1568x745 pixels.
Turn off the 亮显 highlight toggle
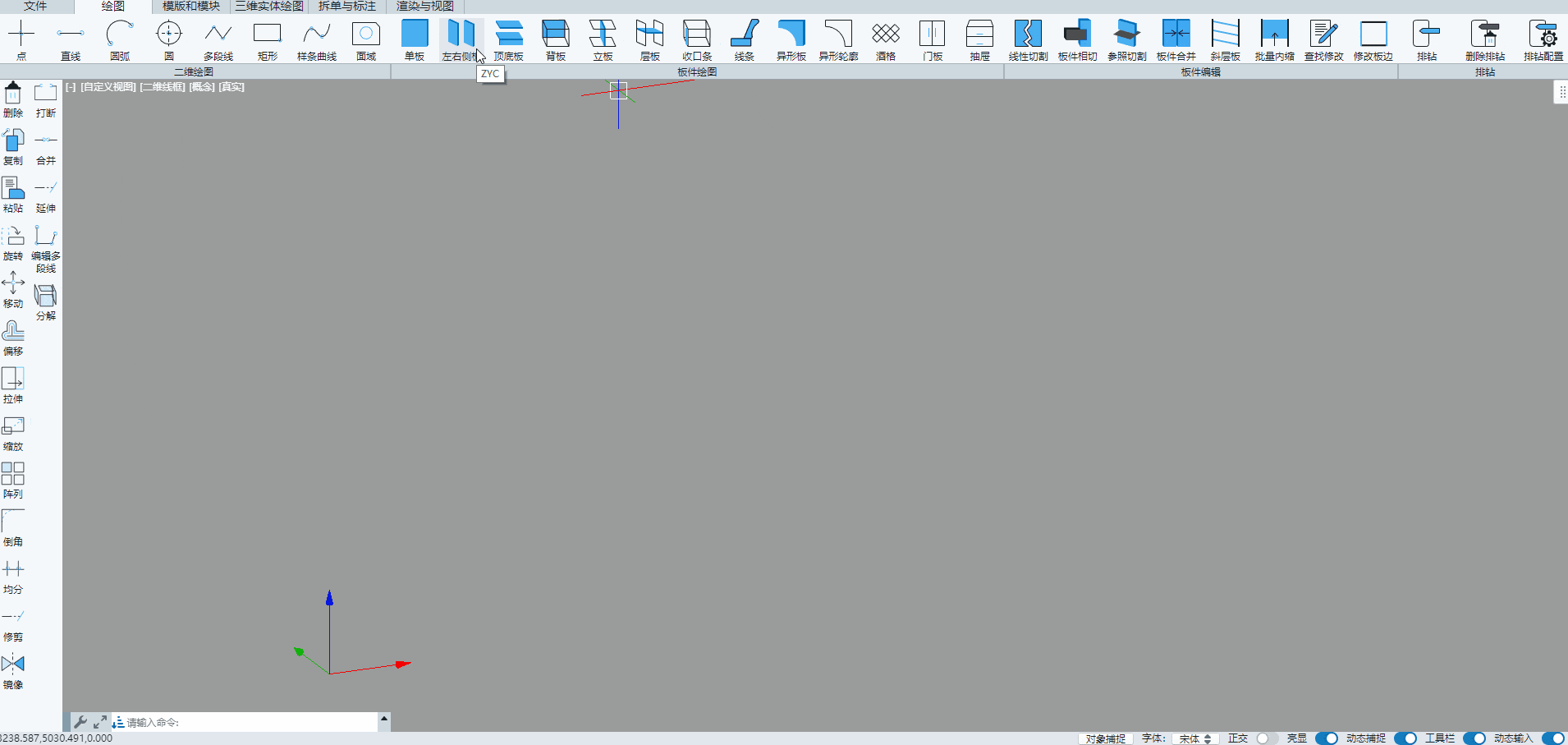coord(1326,738)
